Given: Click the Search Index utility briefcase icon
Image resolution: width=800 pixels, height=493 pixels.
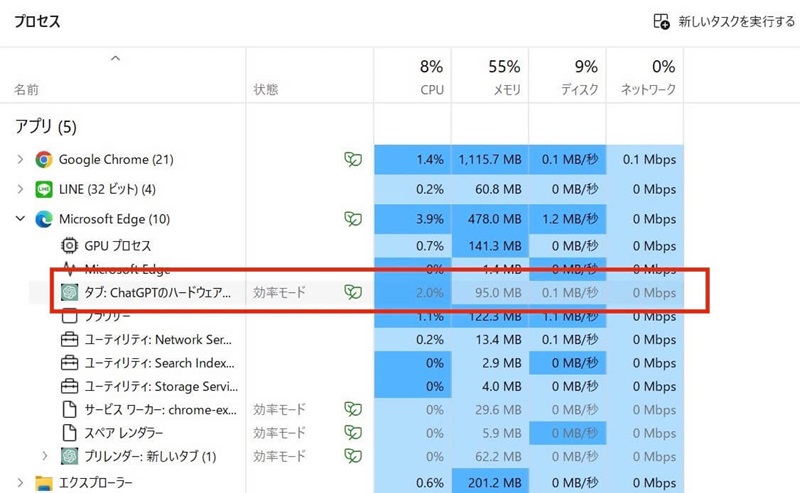Looking at the screenshot, I should click(69, 363).
